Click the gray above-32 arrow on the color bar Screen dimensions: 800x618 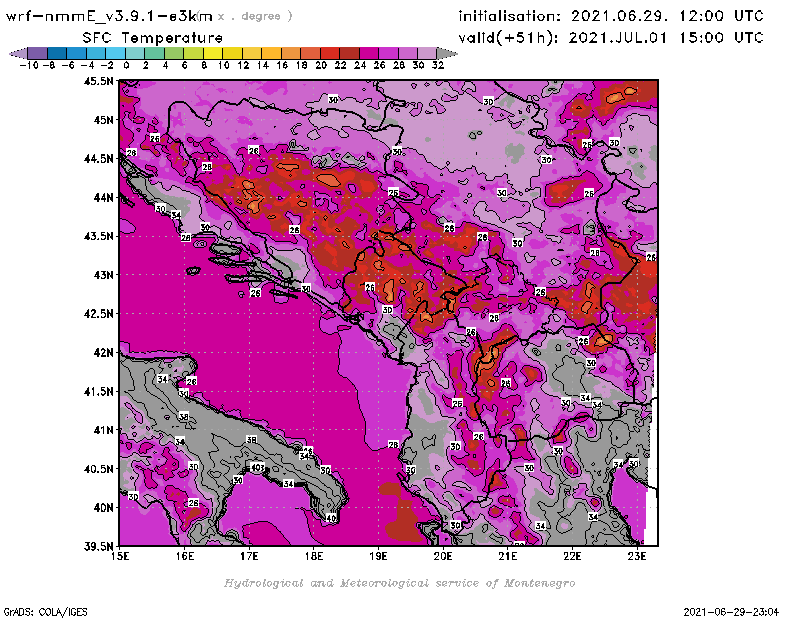[447, 53]
